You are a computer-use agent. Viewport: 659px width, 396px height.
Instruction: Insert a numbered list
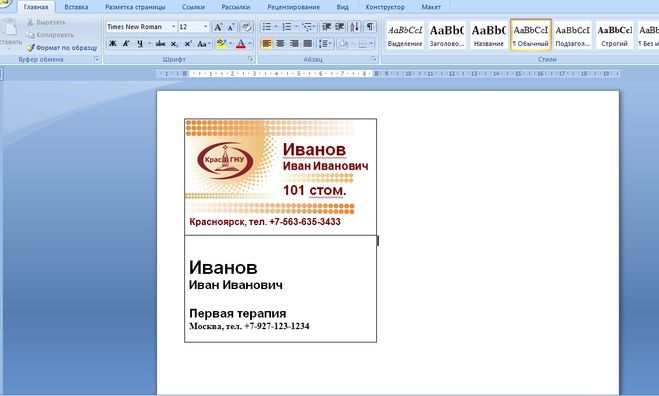[x=287, y=27]
